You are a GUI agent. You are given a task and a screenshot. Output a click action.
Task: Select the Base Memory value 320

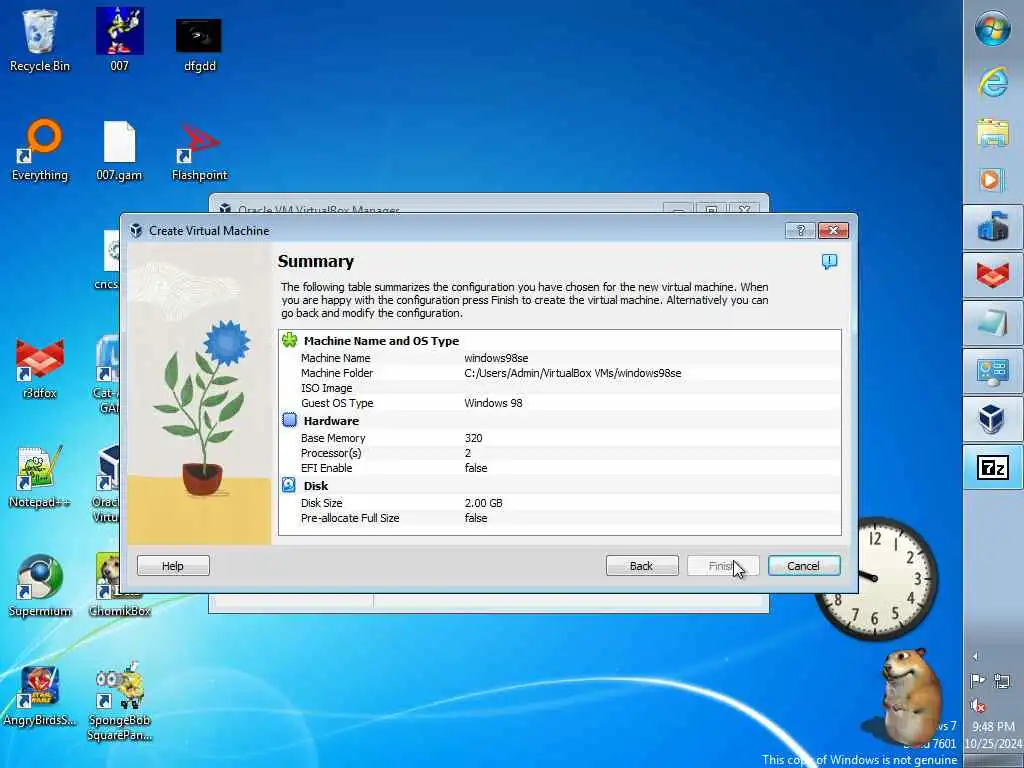click(x=473, y=438)
